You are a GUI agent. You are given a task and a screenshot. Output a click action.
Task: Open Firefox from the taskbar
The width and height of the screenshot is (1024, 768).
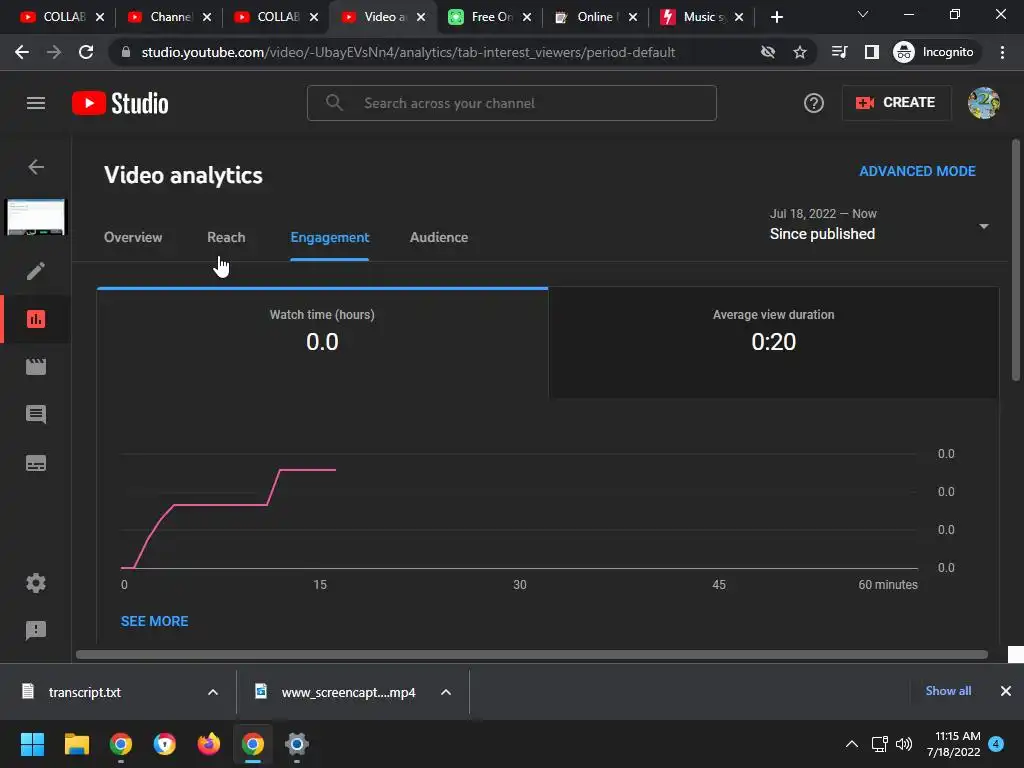click(x=209, y=744)
